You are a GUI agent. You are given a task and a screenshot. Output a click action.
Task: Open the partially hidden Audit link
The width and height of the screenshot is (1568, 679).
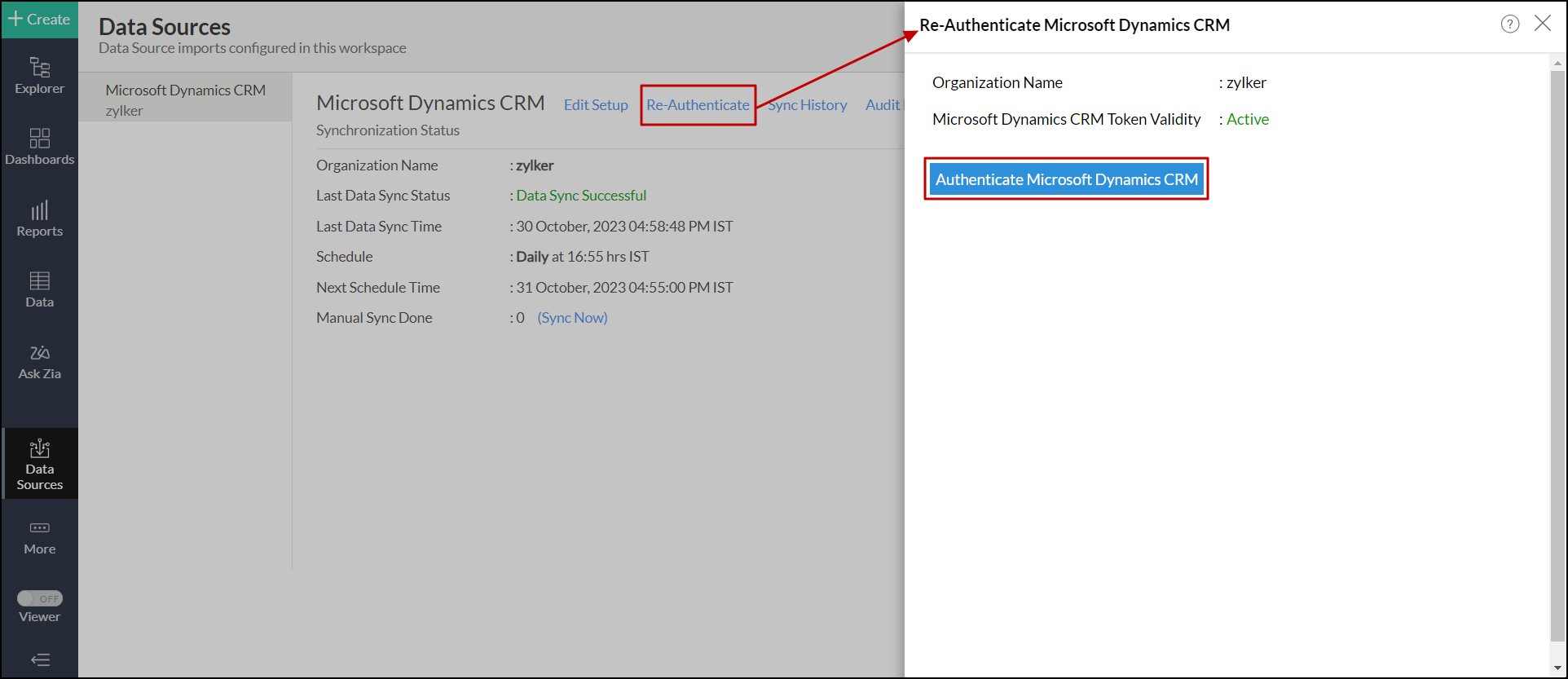(x=884, y=105)
